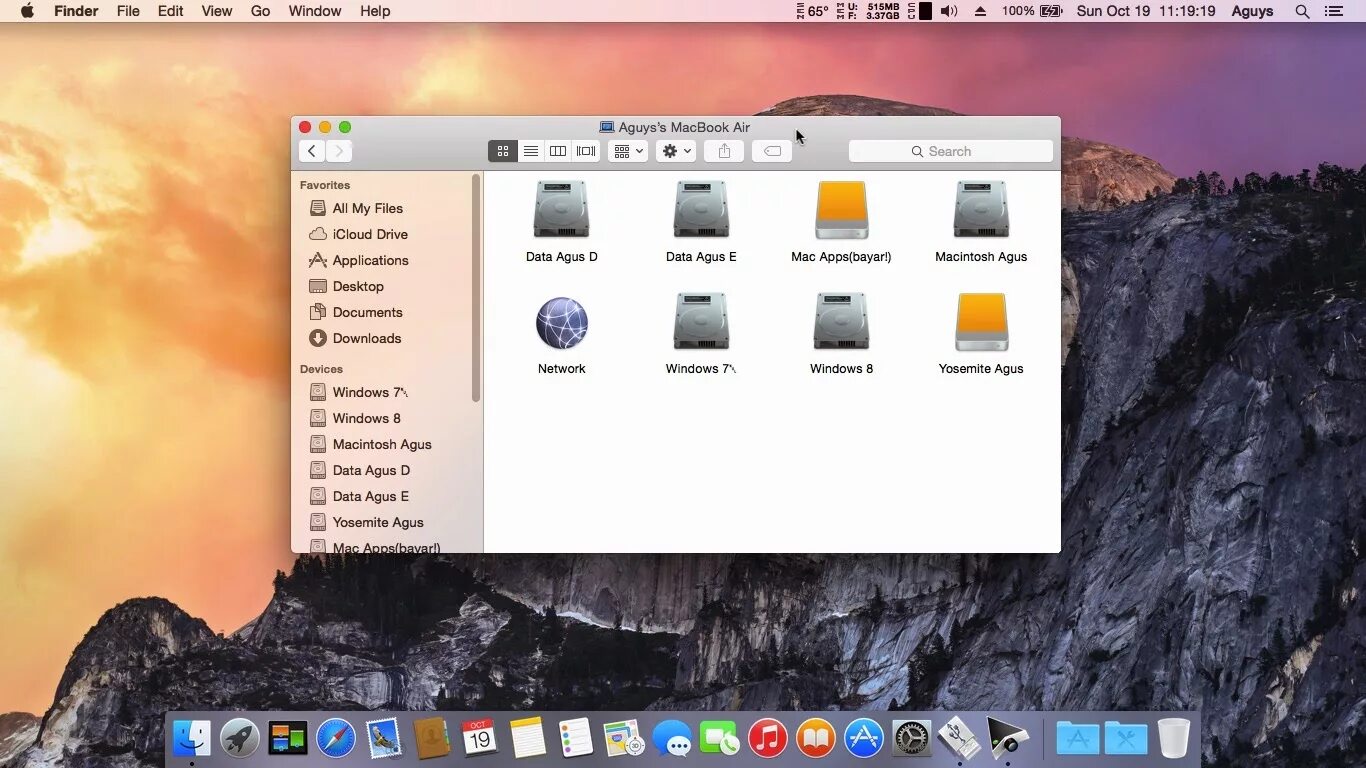Screen dimensions: 1366x768
Task: Open the Edit menu
Action: 170,11
